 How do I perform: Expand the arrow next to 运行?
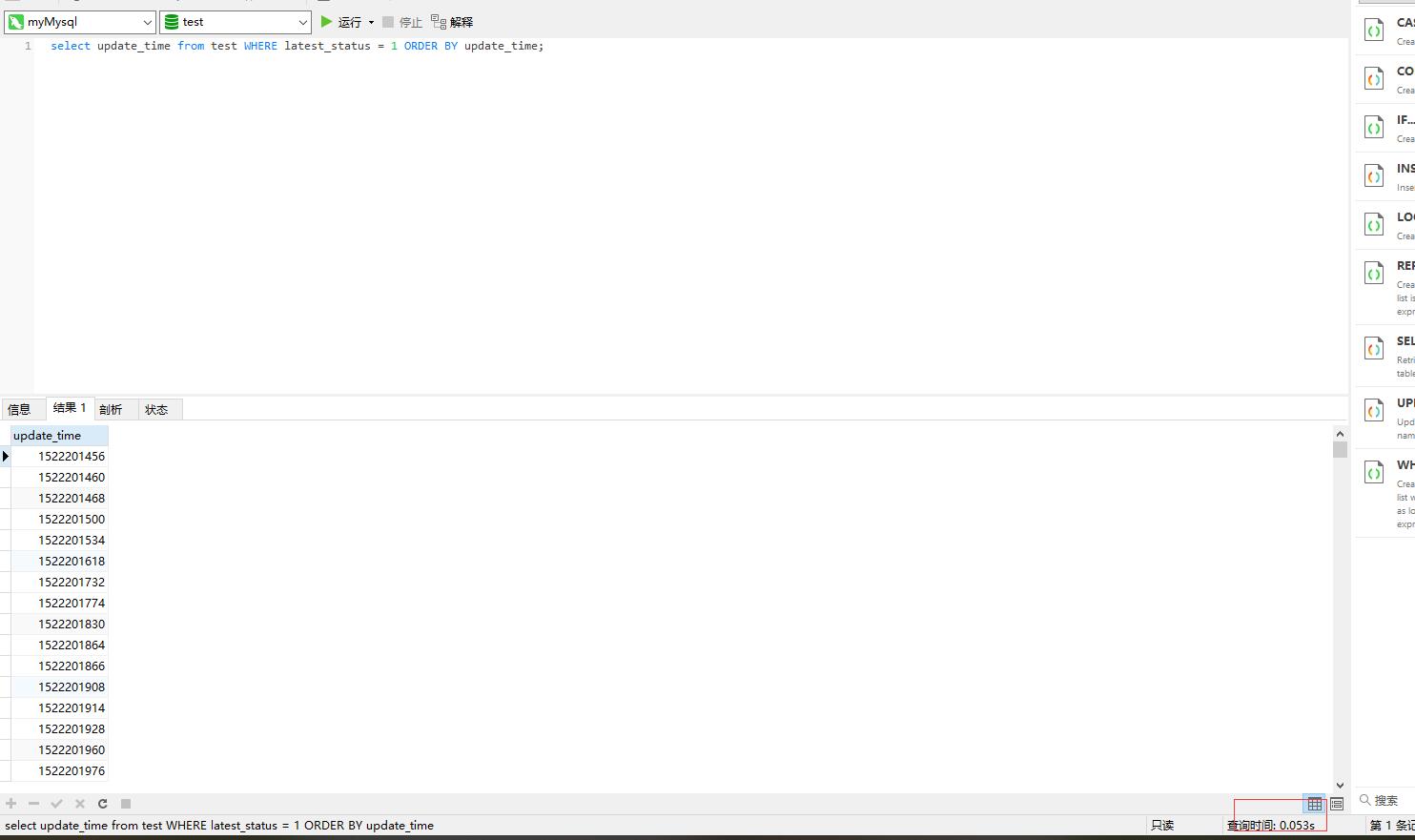click(x=371, y=22)
